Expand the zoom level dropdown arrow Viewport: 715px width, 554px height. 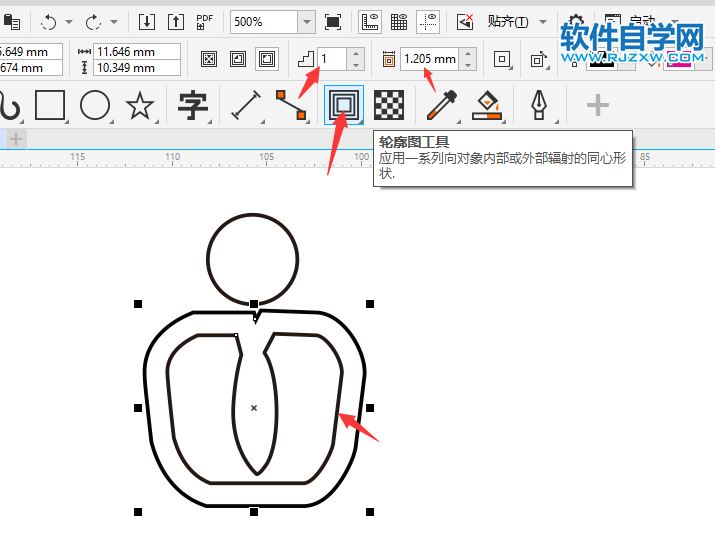click(307, 21)
